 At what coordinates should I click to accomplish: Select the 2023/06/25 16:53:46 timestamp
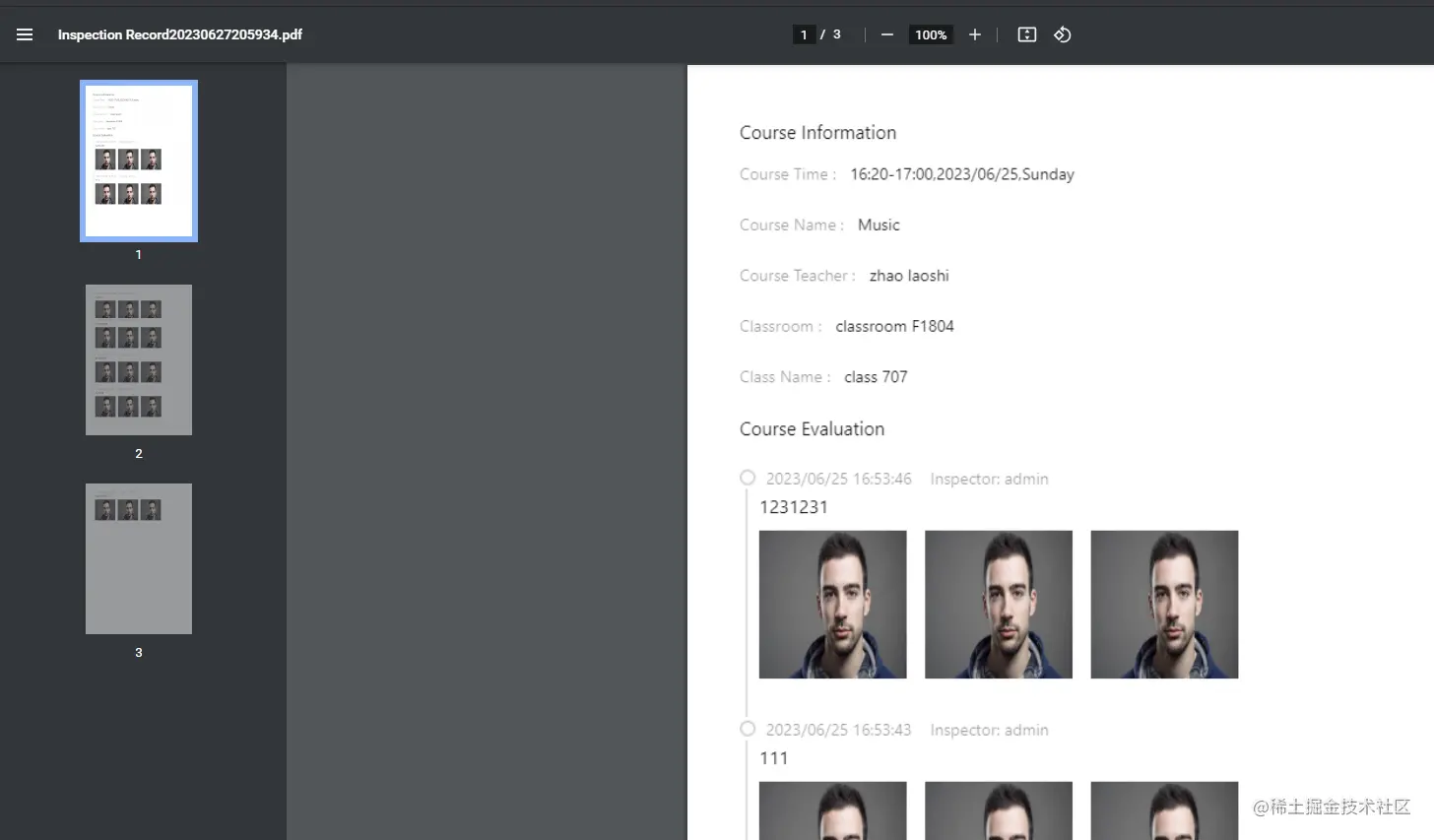click(839, 479)
